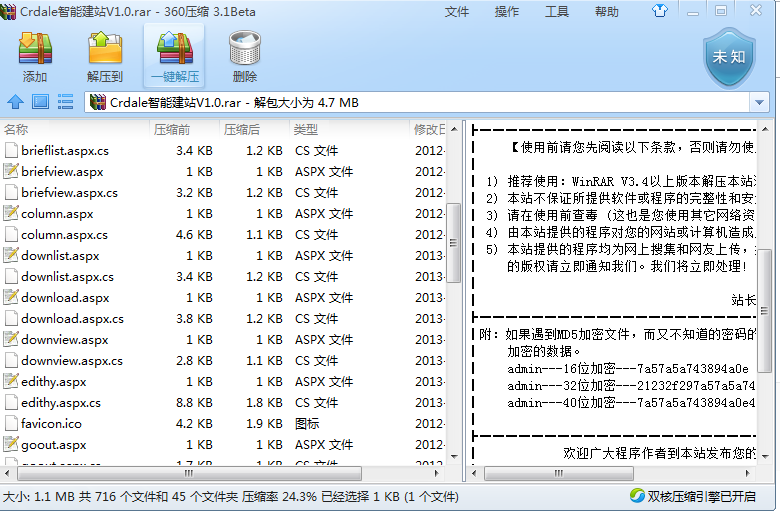Click comment pane scroll down arrow
The height and width of the screenshot is (515, 780).
click(765, 456)
